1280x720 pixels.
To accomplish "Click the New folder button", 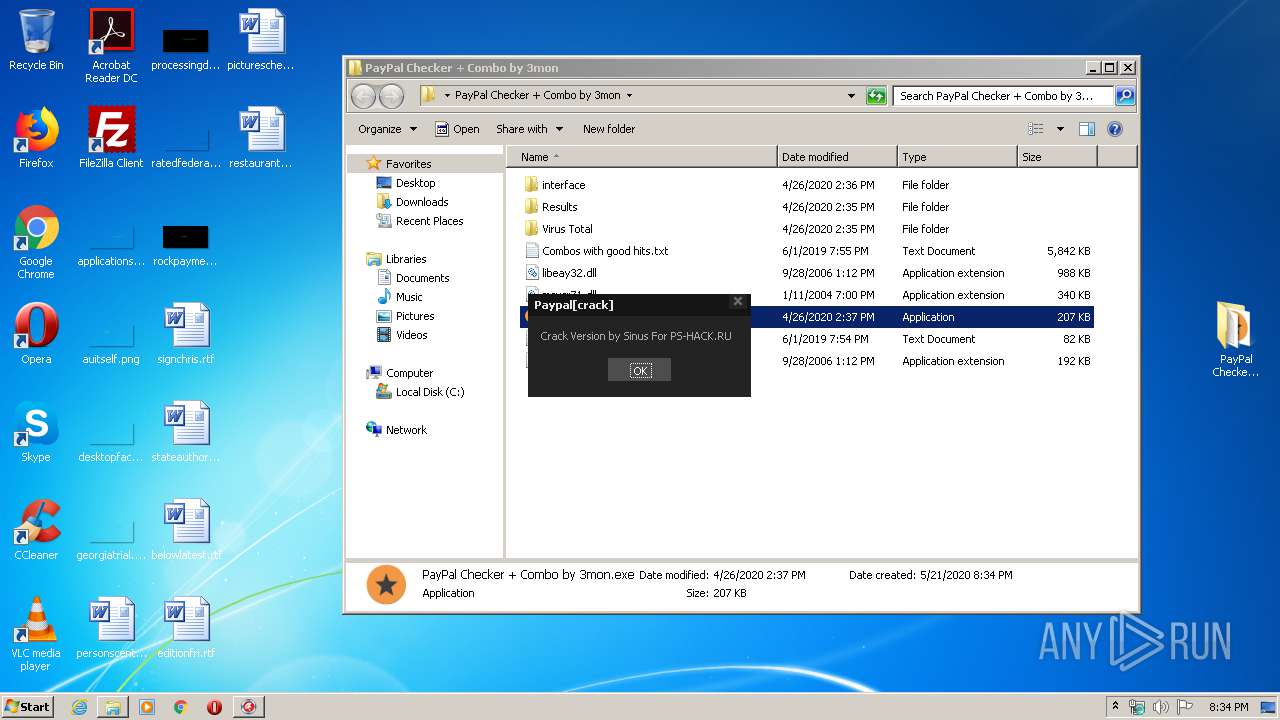I will coord(609,129).
